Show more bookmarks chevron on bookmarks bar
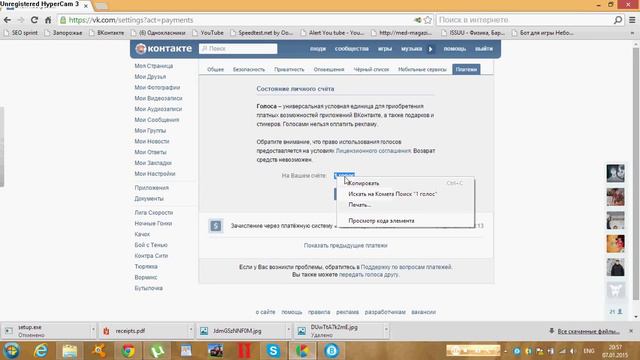The image size is (640, 360). pyautogui.click(x=633, y=33)
